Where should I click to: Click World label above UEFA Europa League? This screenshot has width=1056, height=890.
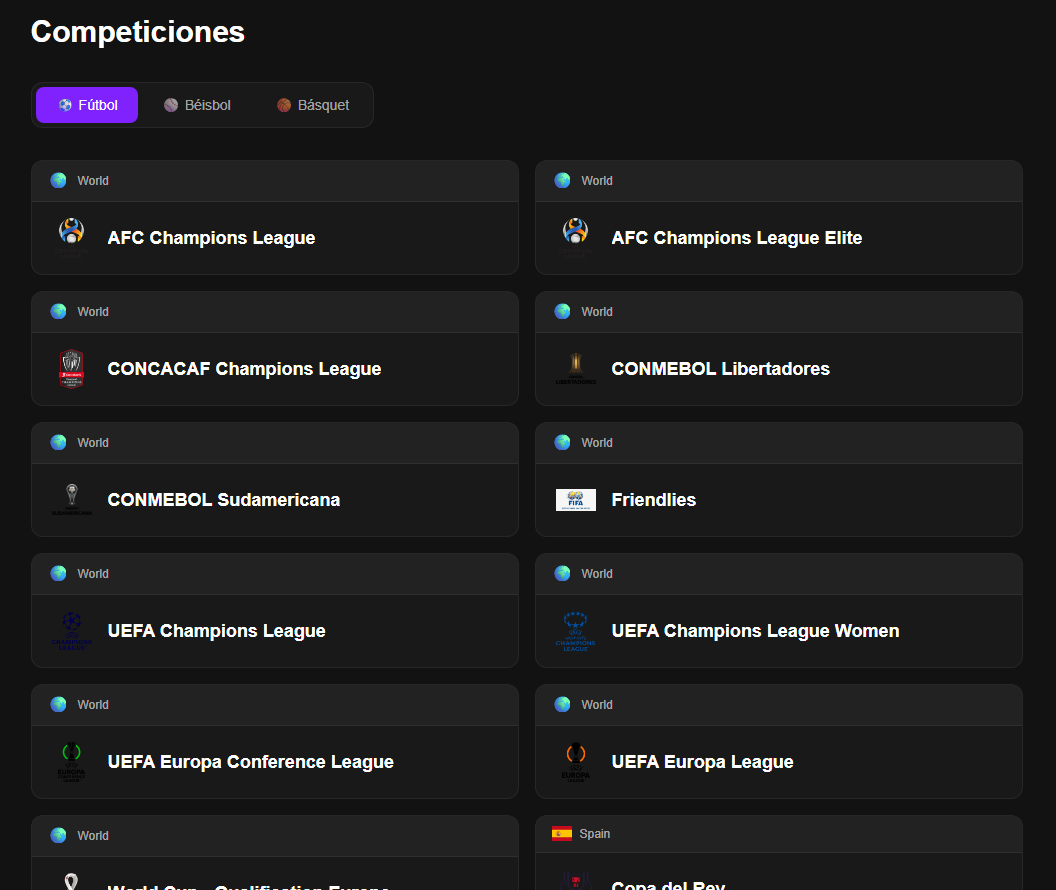[597, 704]
